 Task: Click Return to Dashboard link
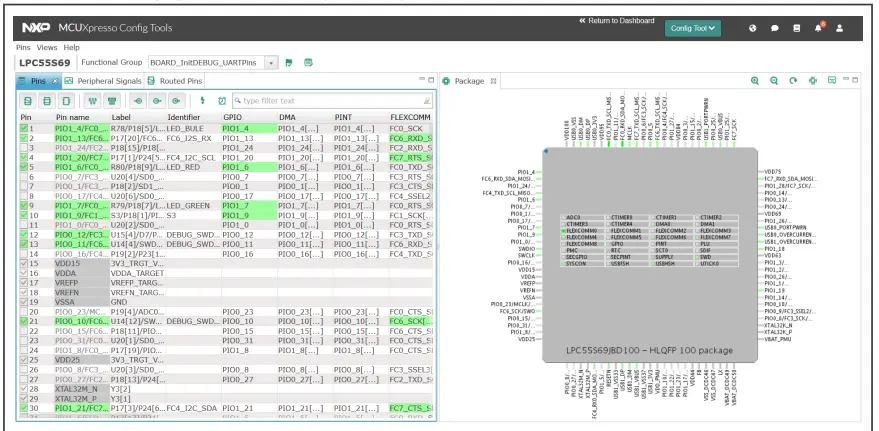pyautogui.click(x=617, y=21)
